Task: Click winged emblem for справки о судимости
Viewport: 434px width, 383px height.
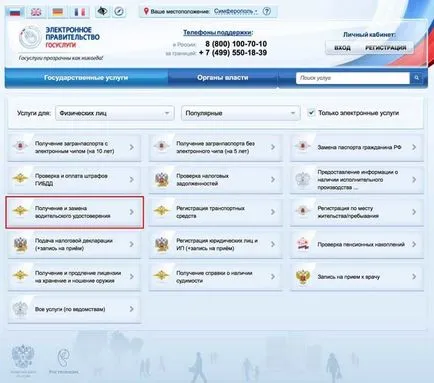Action: click(x=161, y=276)
